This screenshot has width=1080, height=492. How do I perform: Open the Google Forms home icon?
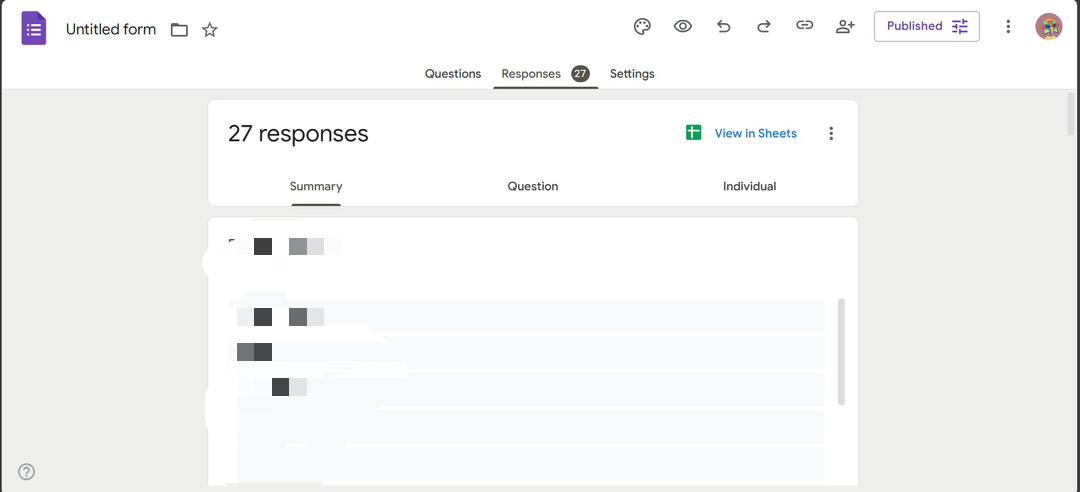point(34,29)
